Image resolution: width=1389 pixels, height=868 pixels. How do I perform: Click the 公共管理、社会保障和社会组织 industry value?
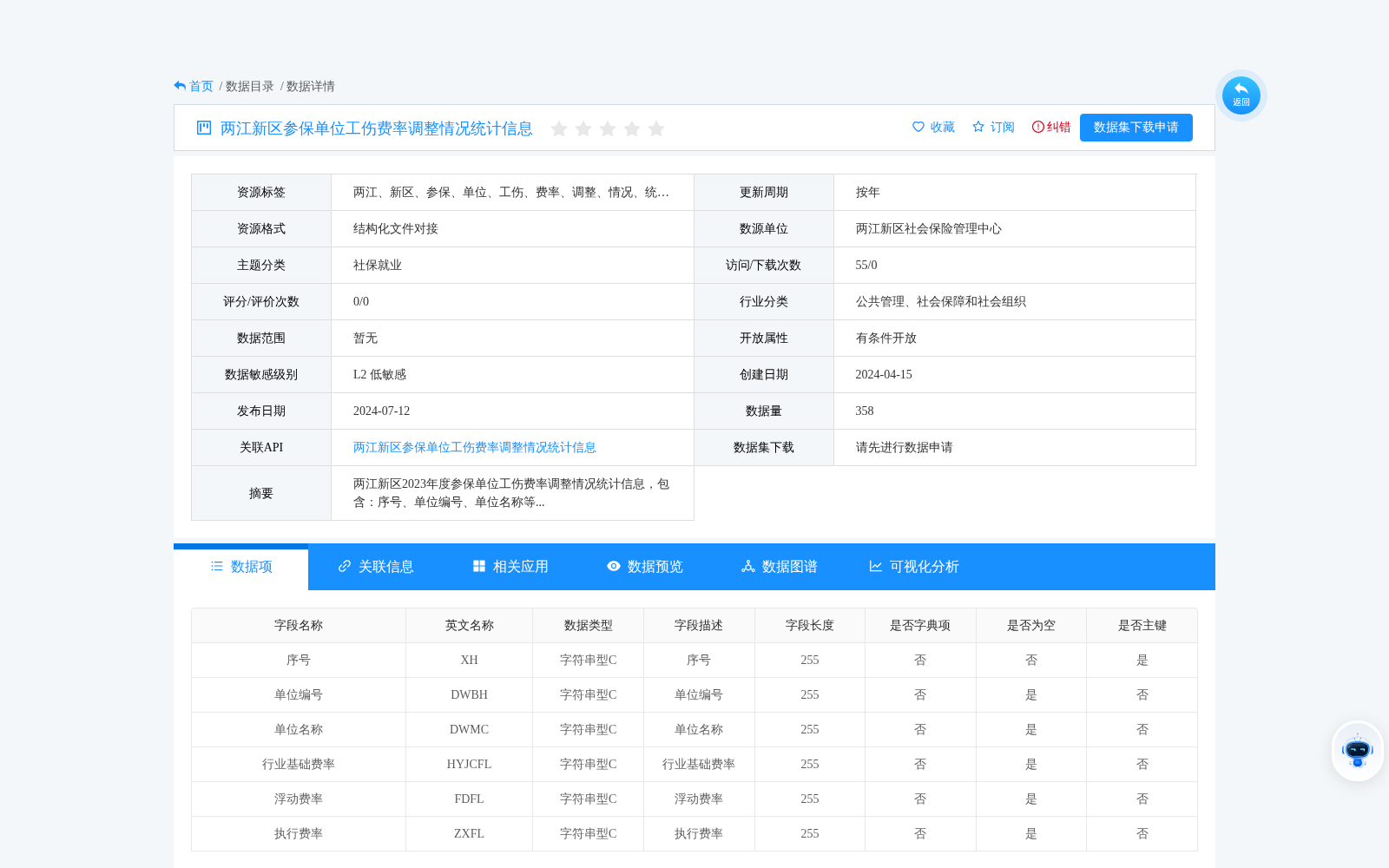[x=941, y=301]
